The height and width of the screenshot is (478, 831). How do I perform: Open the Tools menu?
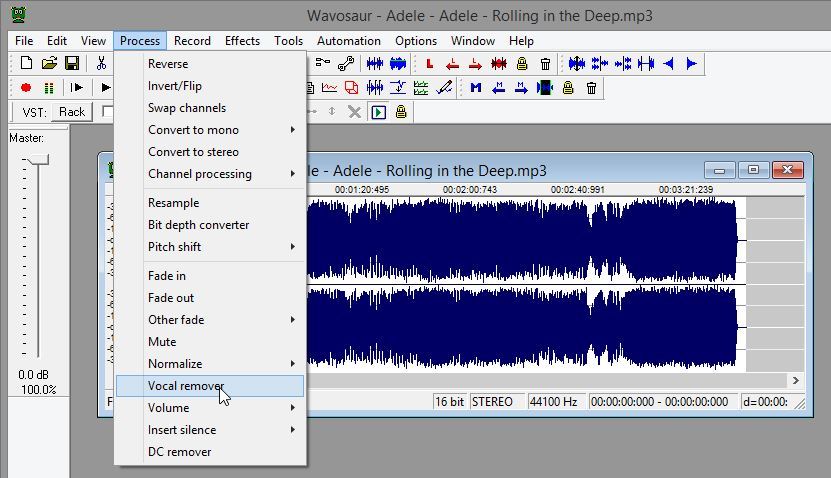point(288,41)
